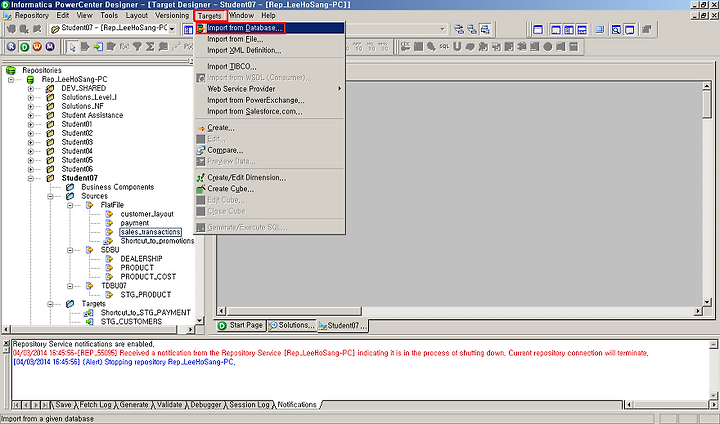Collapse the TDBU07 node
Image resolution: width=720 pixels, height=424 pixels.
tap(70, 286)
